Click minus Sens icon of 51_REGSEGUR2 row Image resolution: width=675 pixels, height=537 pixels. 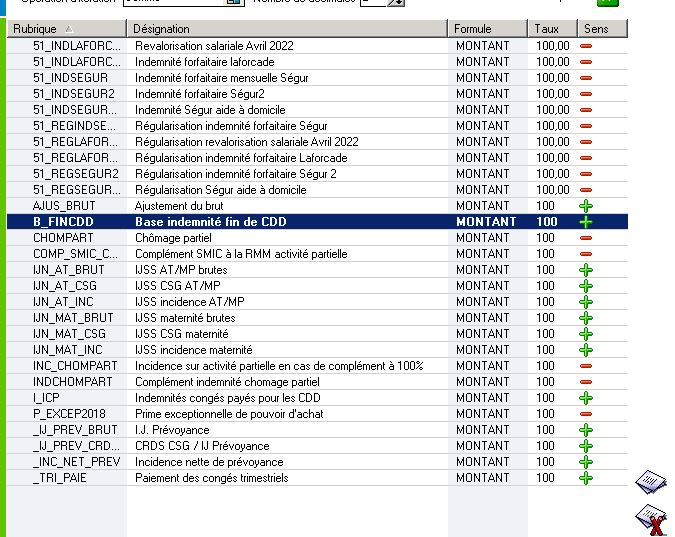[586, 174]
